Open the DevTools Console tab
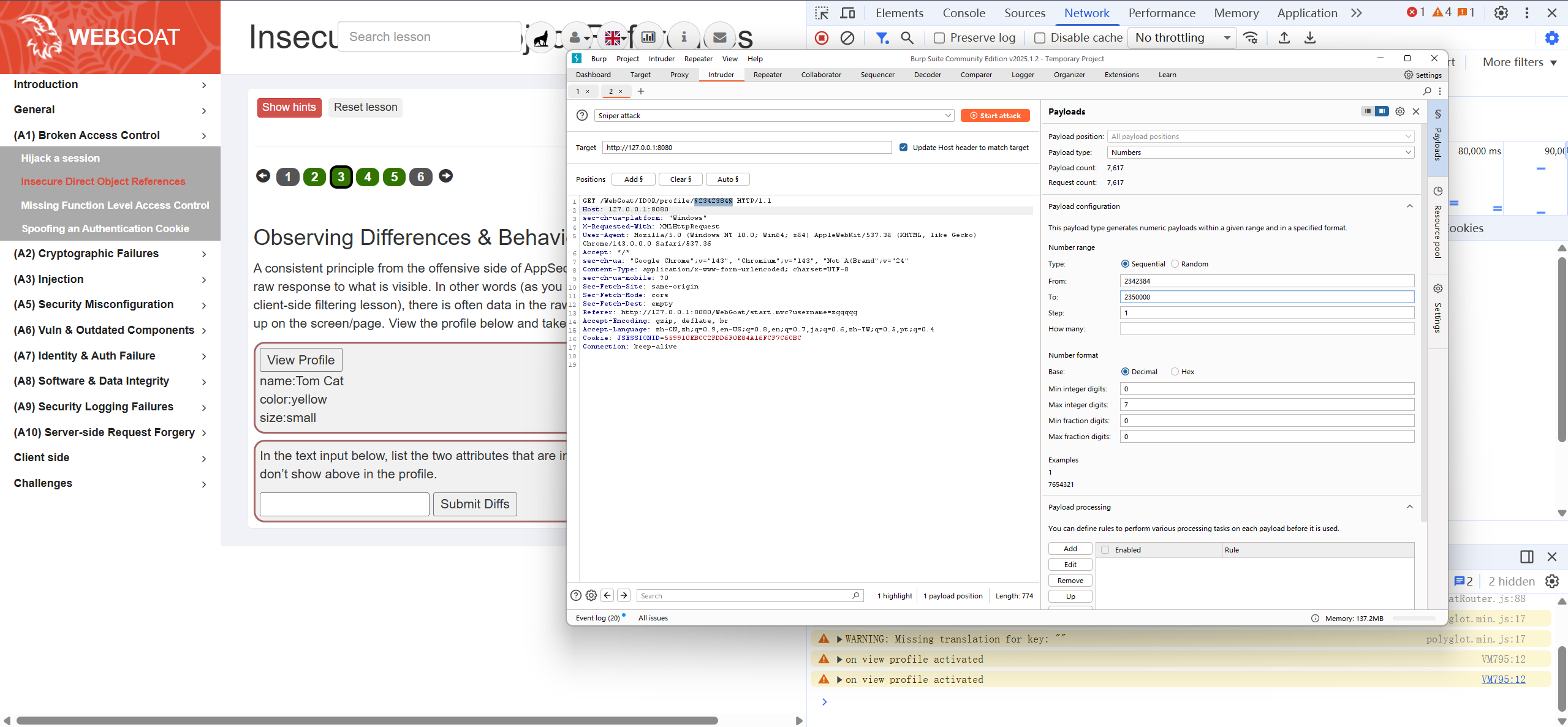Screen dimensions: 1568x727 [x=963, y=13]
